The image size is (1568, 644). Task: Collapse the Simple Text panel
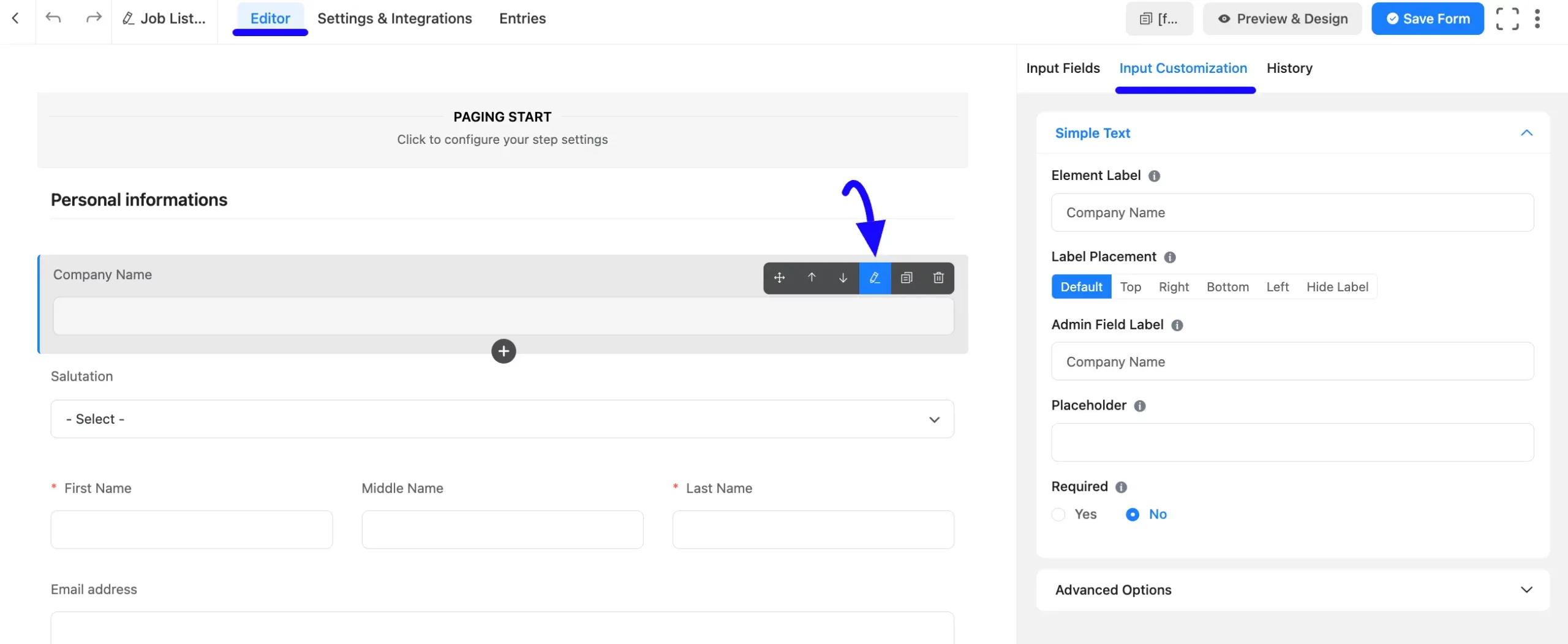[x=1526, y=133]
